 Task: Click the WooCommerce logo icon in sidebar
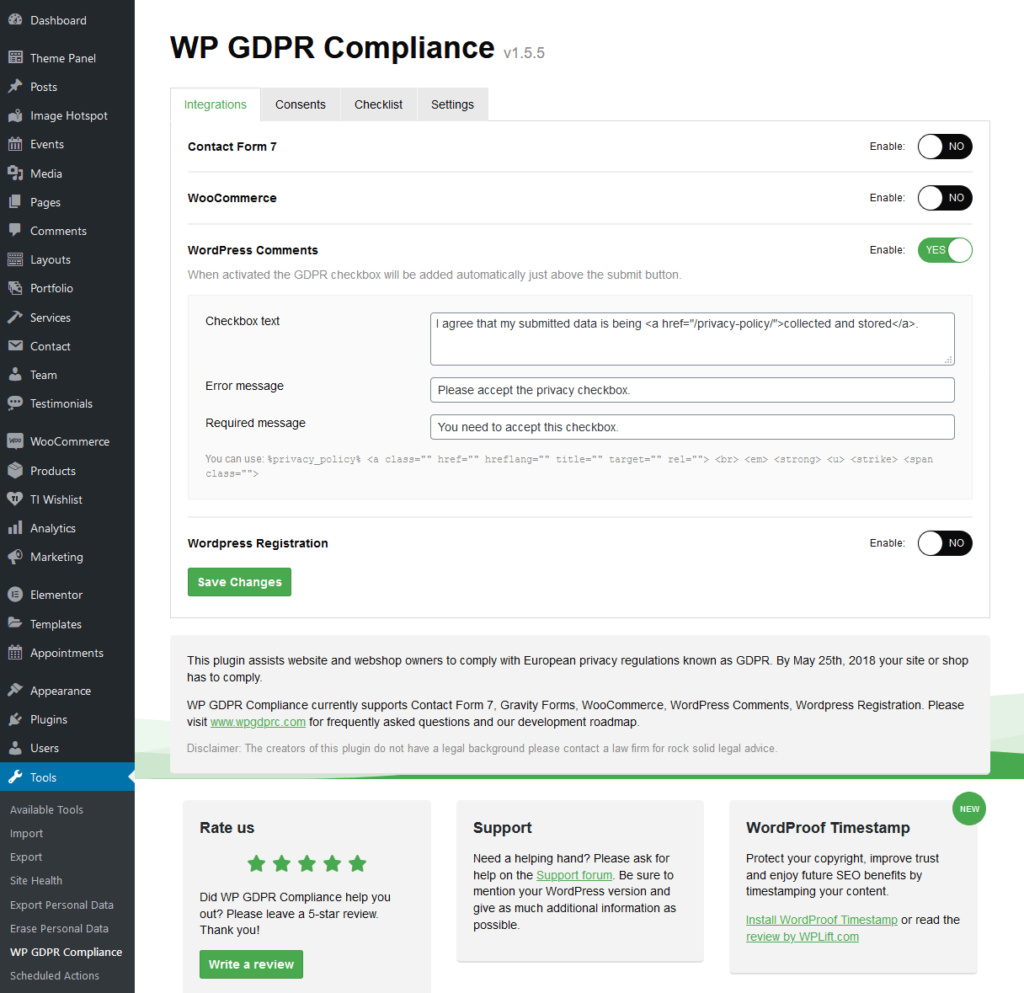[15, 441]
